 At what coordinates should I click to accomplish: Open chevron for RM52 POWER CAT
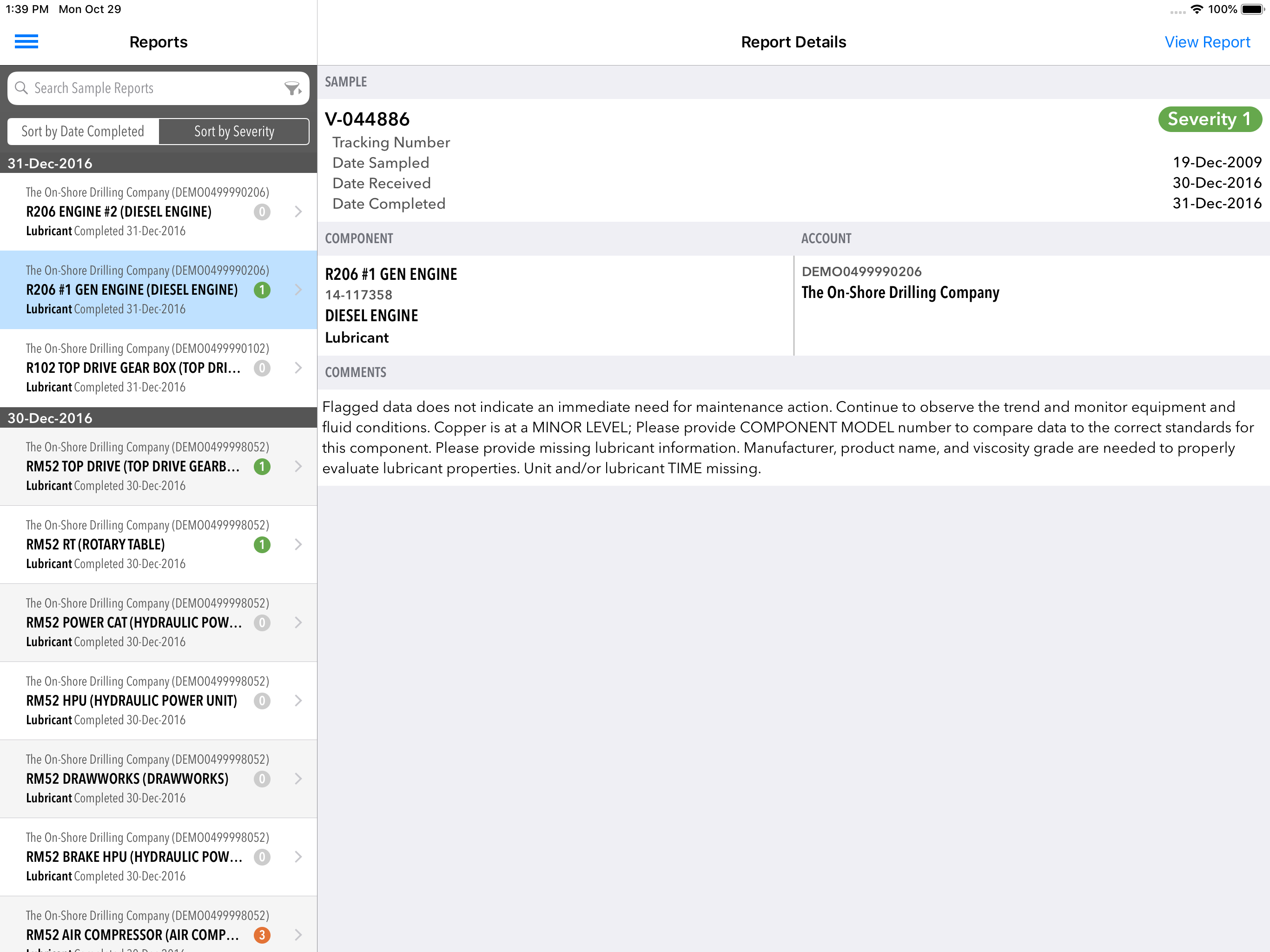pyautogui.click(x=298, y=622)
